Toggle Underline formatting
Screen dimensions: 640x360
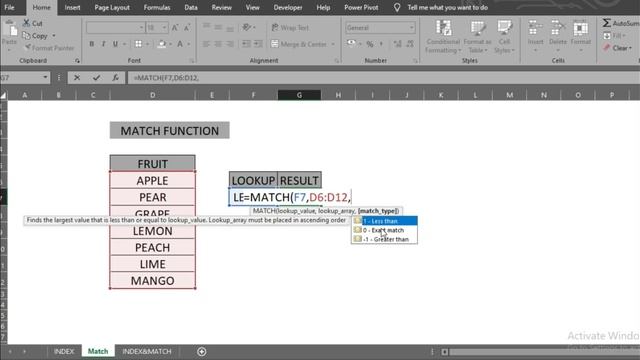[115, 44]
